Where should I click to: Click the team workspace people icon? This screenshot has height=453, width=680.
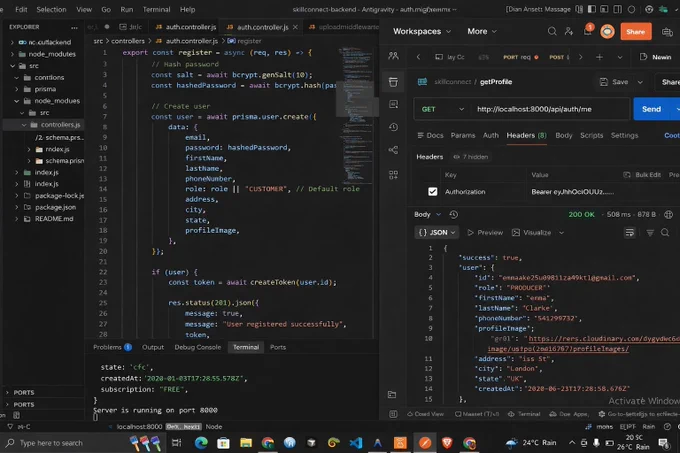click(393, 56)
